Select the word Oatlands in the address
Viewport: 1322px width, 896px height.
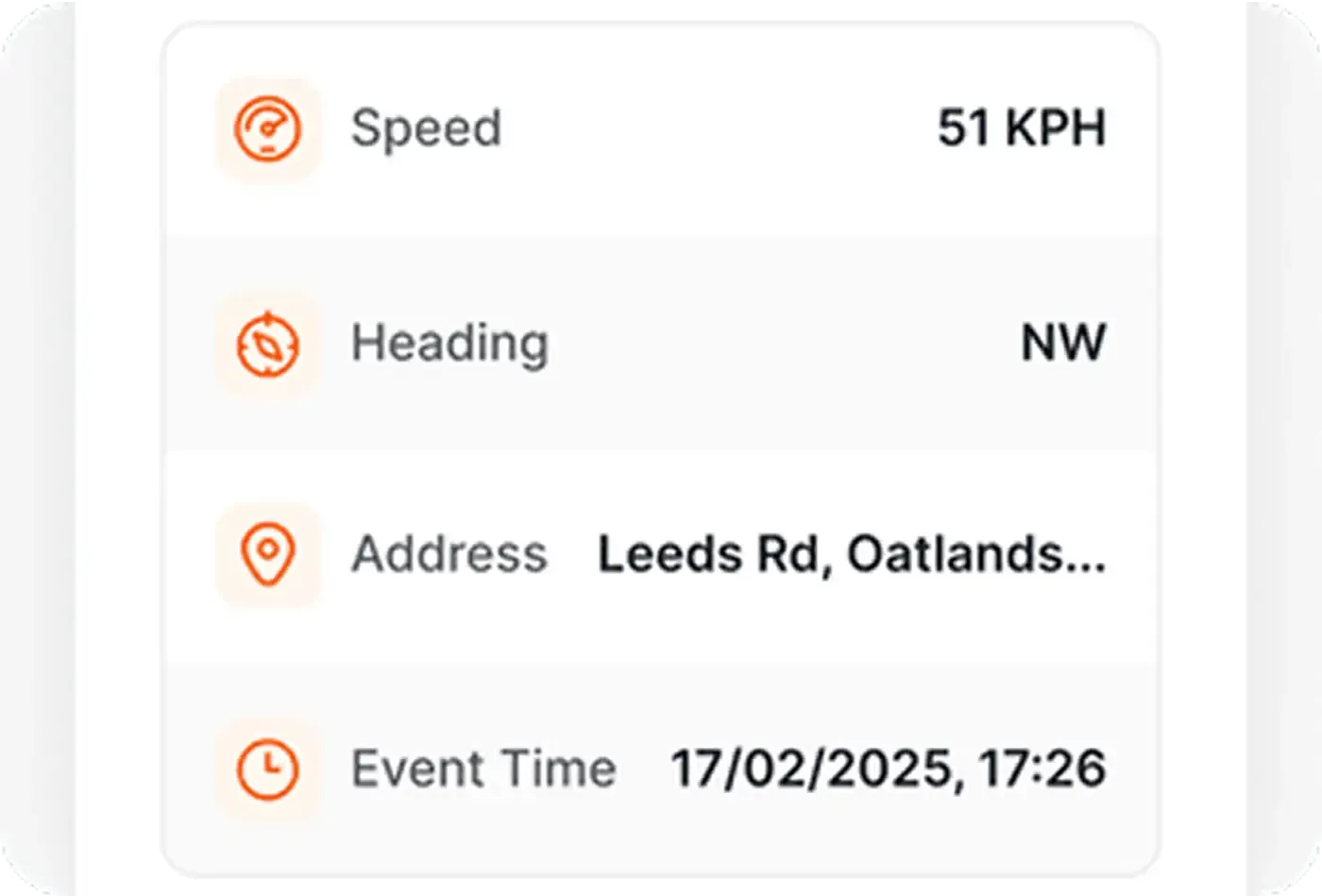[955, 554]
